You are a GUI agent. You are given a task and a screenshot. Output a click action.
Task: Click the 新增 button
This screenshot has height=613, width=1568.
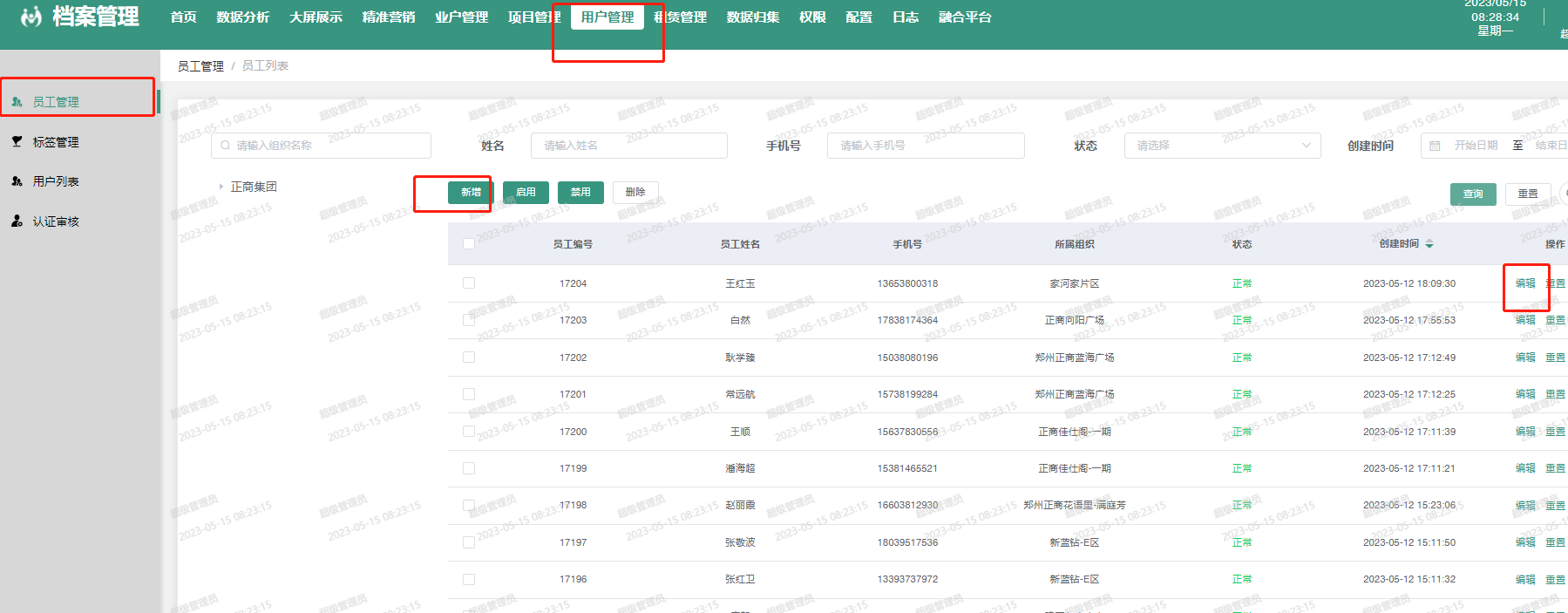[x=471, y=193]
